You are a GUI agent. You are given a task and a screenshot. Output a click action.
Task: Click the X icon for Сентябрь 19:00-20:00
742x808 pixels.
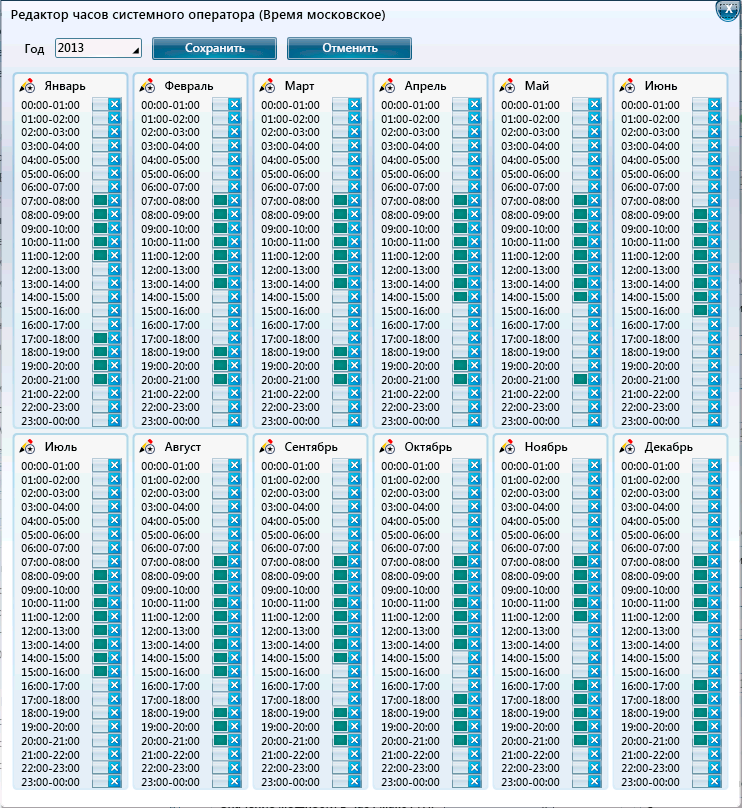tap(354, 726)
